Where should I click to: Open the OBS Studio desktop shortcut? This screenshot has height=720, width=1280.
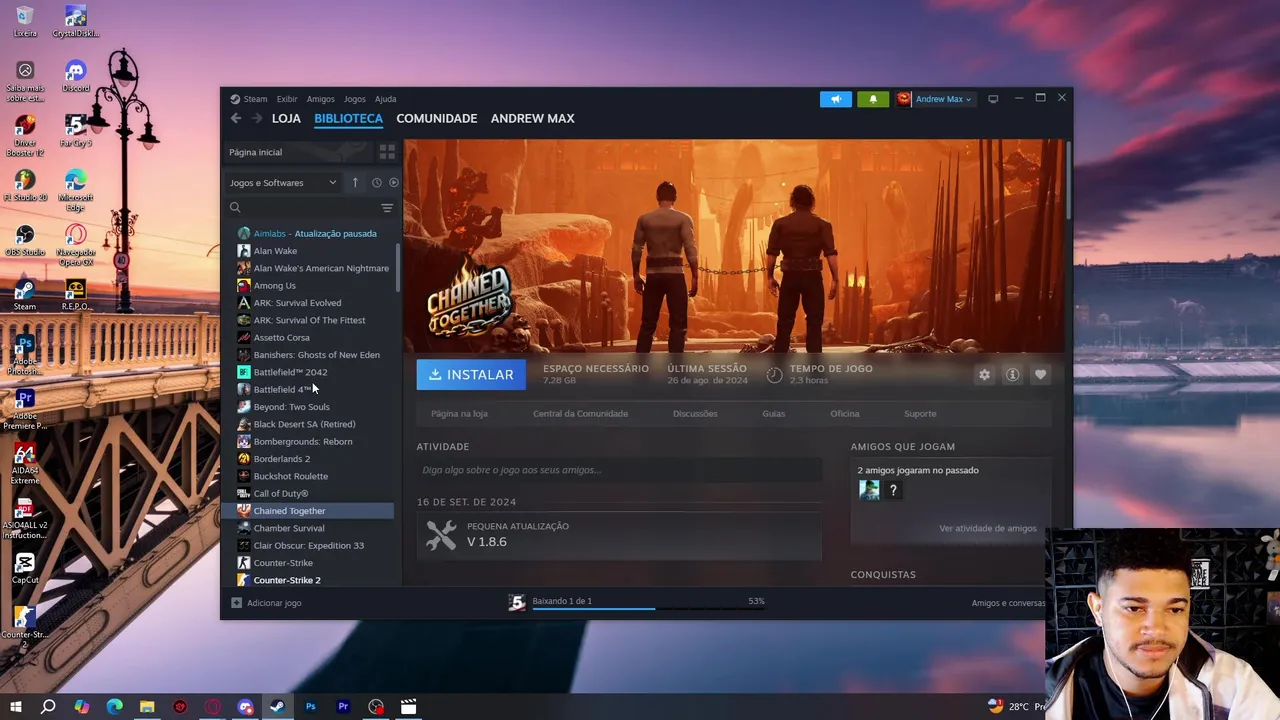25,240
